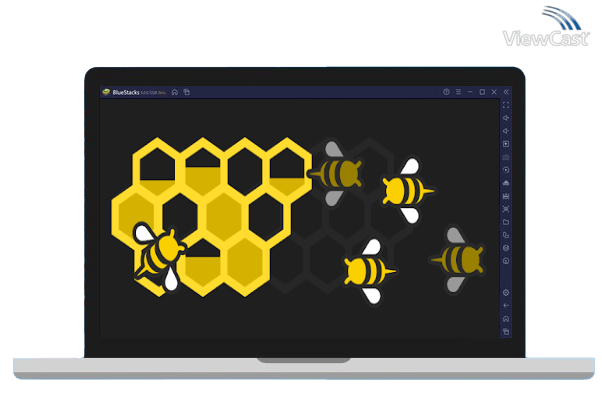The image size is (602, 414).
Task: Open the help question mark icon
Action: (446, 92)
